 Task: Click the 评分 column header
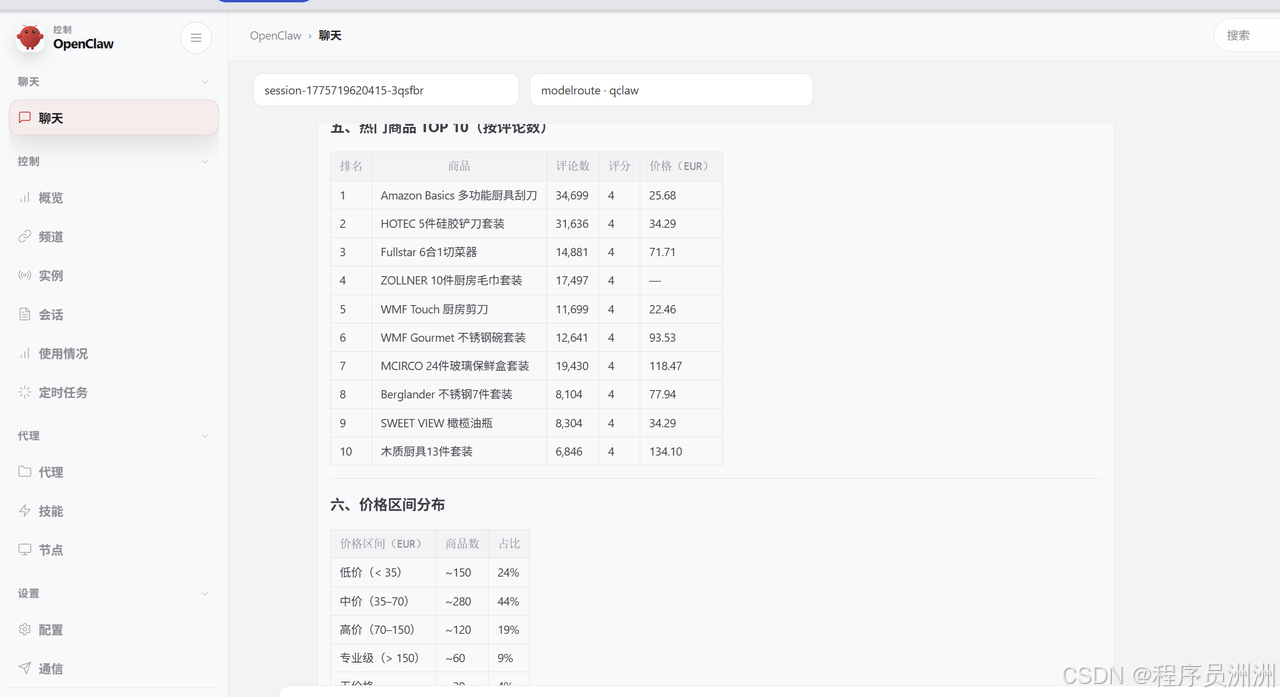click(x=620, y=166)
